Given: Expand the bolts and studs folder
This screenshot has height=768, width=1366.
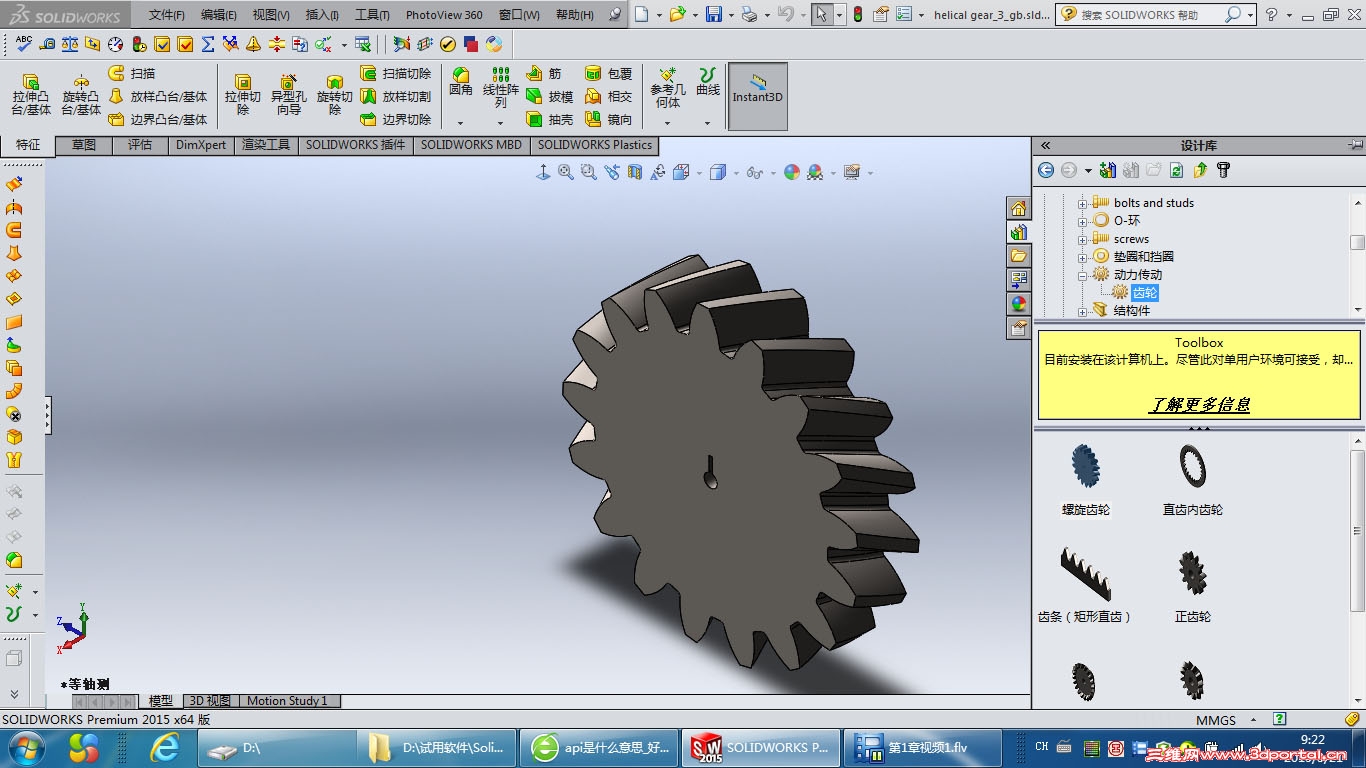Looking at the screenshot, I should click(1082, 203).
